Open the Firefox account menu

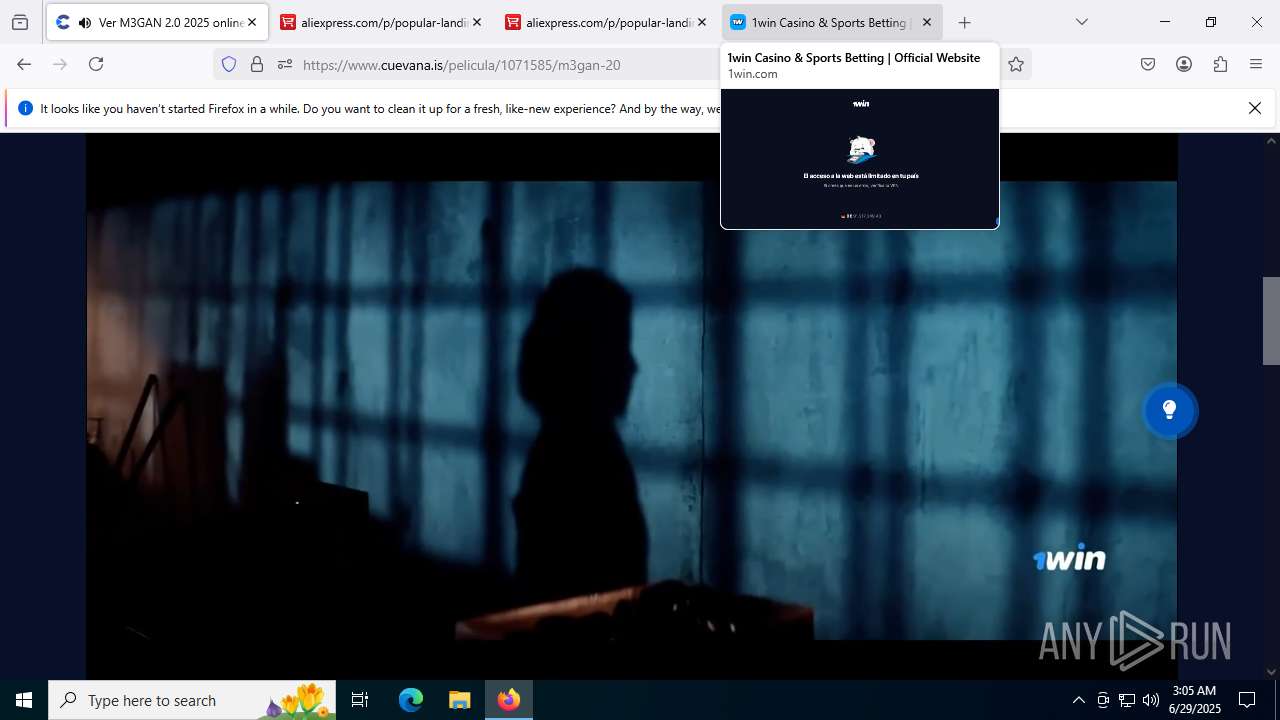pos(1184,64)
